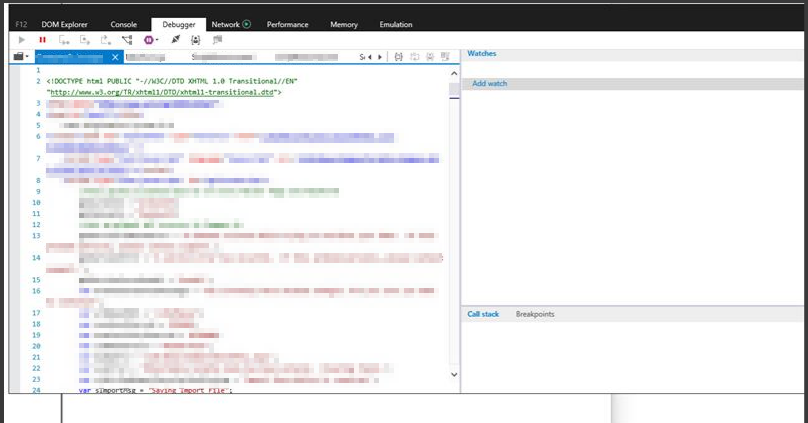The width and height of the screenshot is (808, 423).
Task: Click the third icon right of script tabs
Action: coord(430,57)
